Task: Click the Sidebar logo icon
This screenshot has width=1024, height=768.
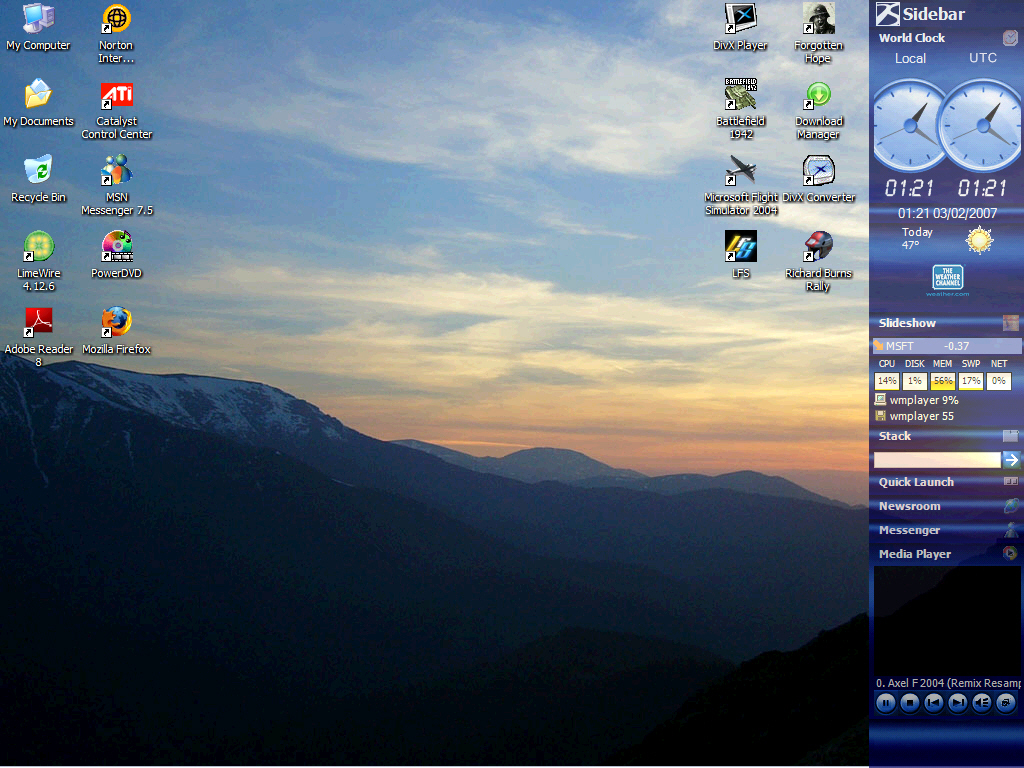Action: pos(888,14)
